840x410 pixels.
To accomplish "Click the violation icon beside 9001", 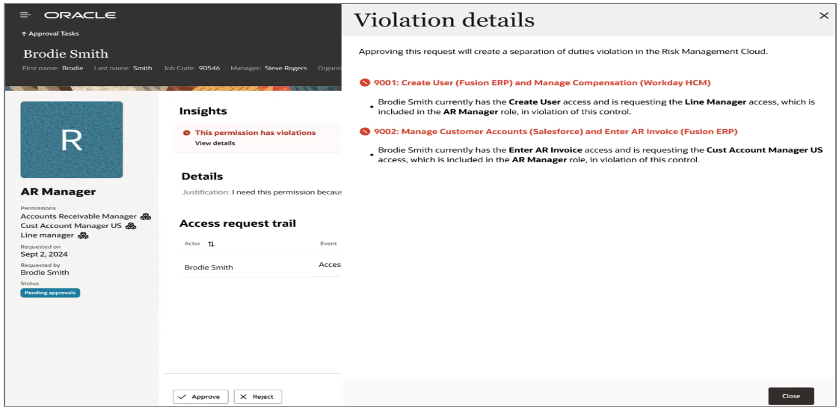I will tap(365, 83).
